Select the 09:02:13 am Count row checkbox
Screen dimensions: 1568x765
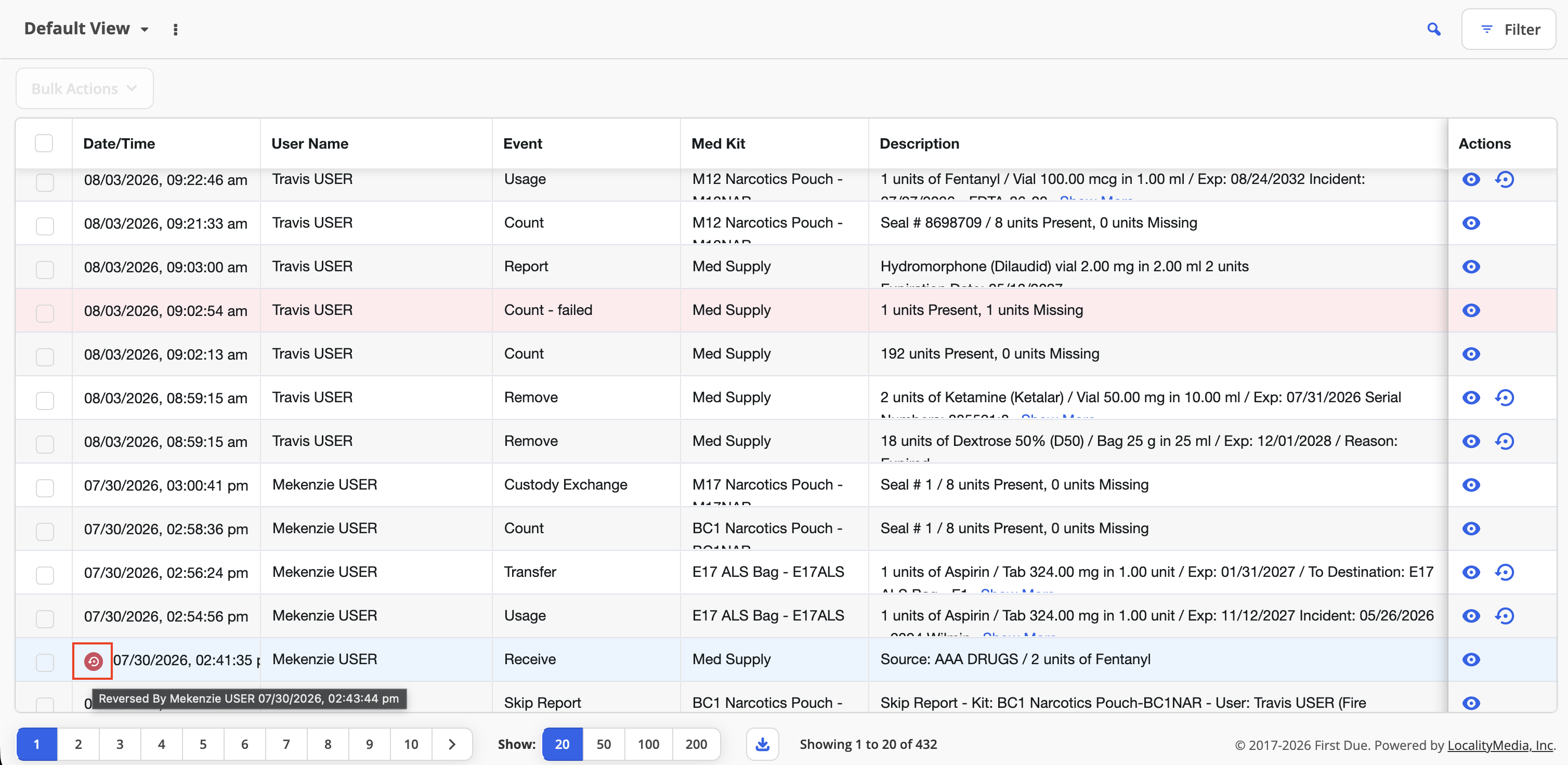(44, 357)
